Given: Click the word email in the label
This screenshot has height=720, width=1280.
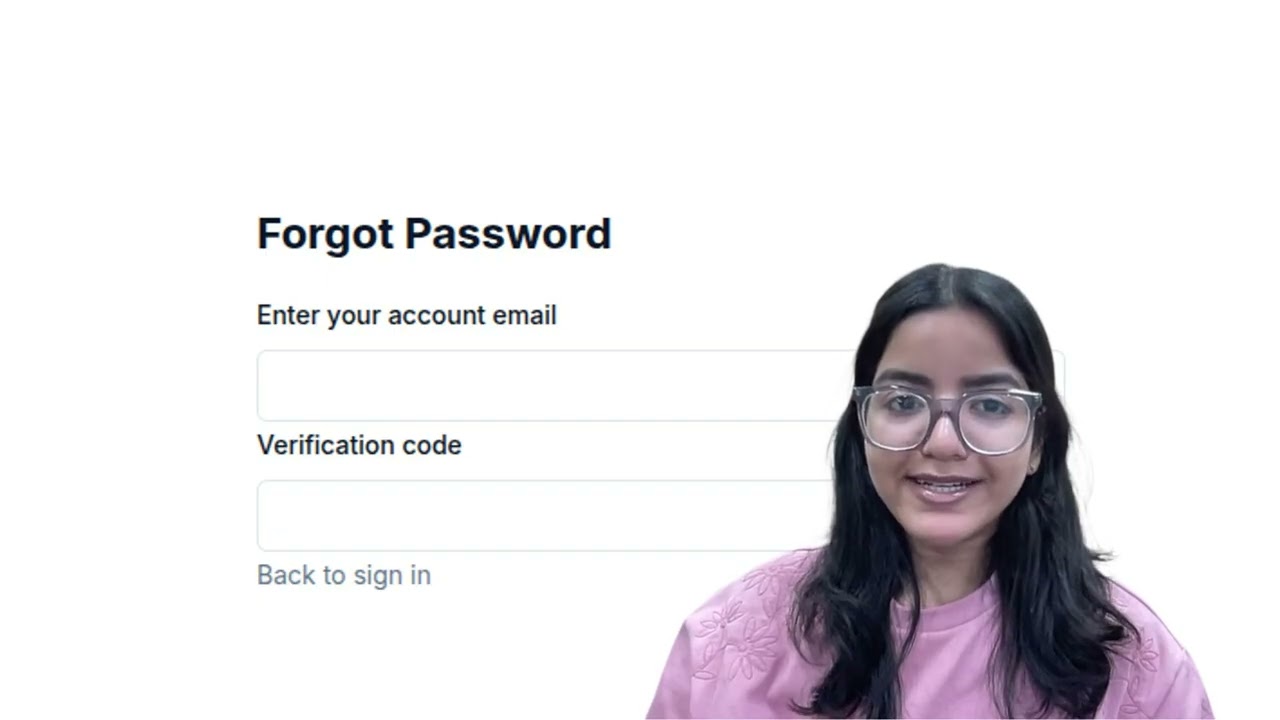Looking at the screenshot, I should point(524,315).
